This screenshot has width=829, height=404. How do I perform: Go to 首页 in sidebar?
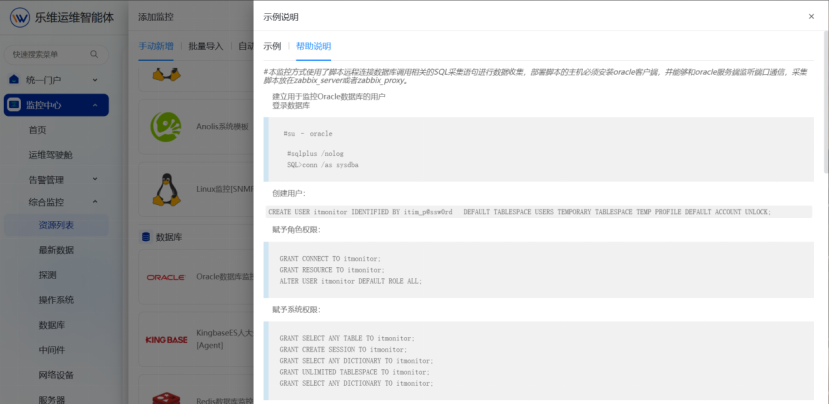pos(38,130)
